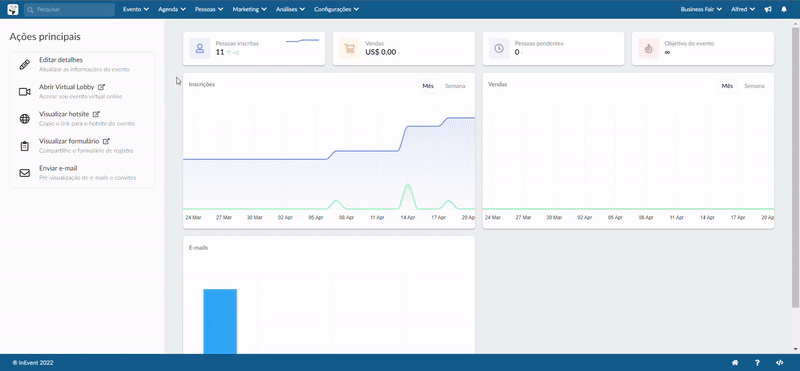Open the help question mark icon
Viewport: 800px width, 371px height.
pyautogui.click(x=757, y=363)
